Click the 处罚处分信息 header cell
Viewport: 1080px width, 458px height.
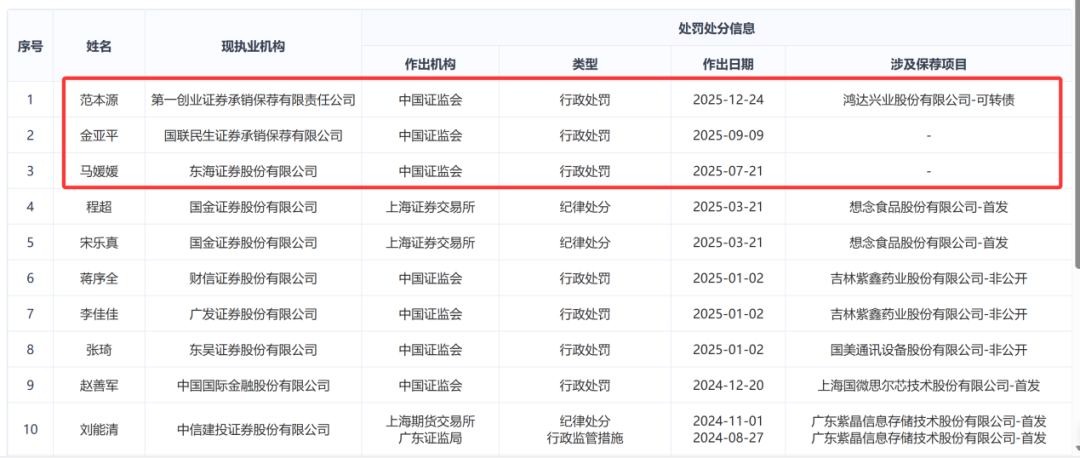click(x=715, y=29)
